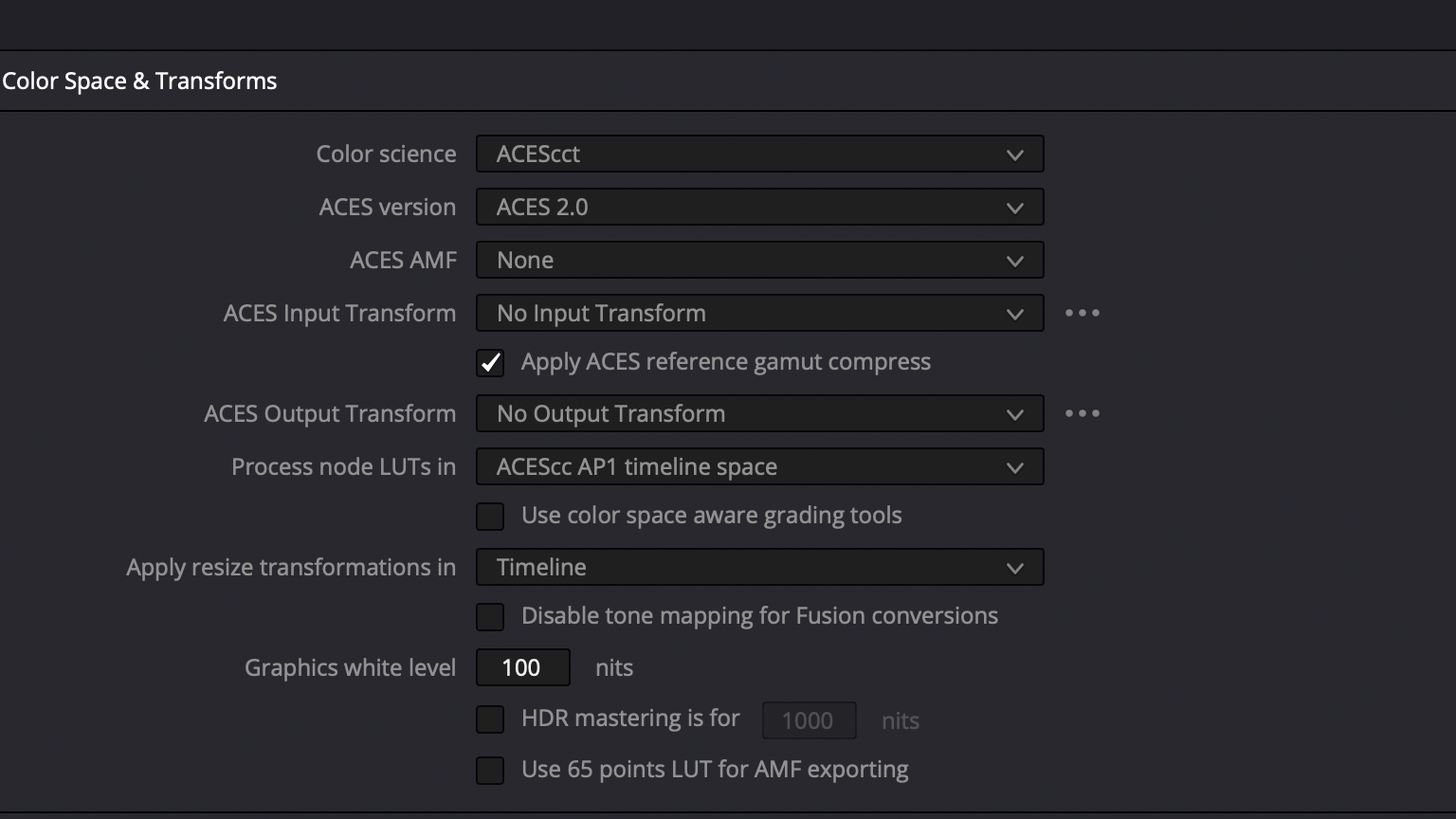Click the Color Space & Transforms section header

[x=139, y=82]
